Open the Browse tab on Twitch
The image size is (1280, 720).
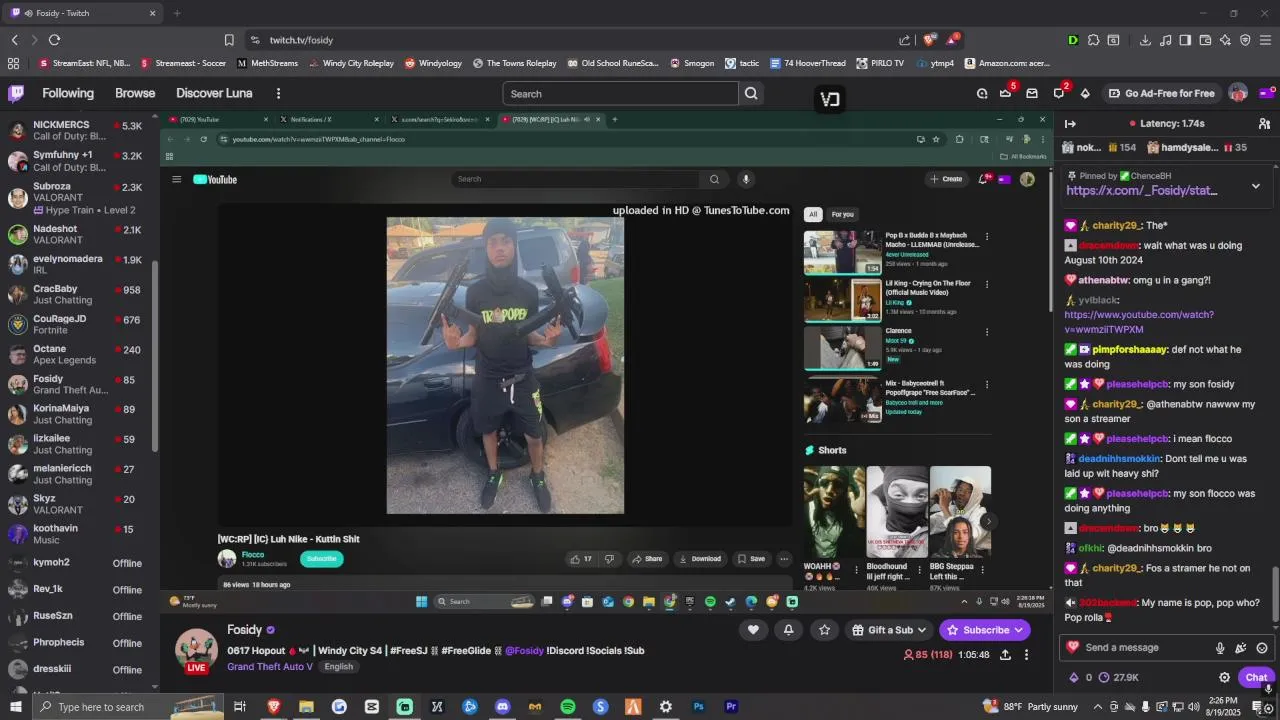pyautogui.click(x=135, y=93)
